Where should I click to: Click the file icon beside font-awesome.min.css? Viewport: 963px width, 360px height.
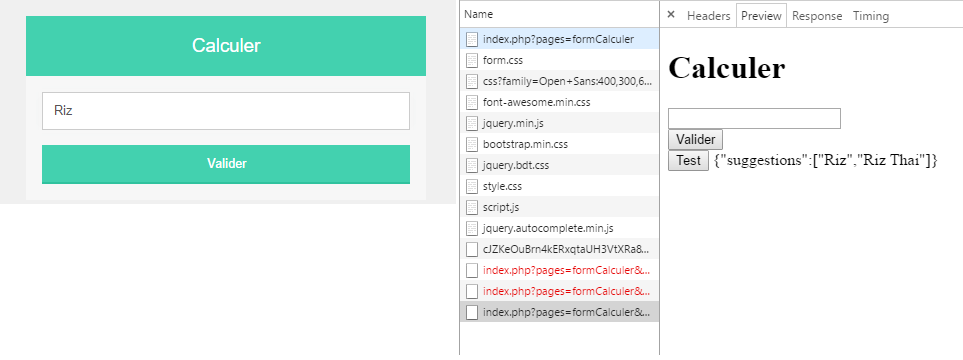click(472, 102)
